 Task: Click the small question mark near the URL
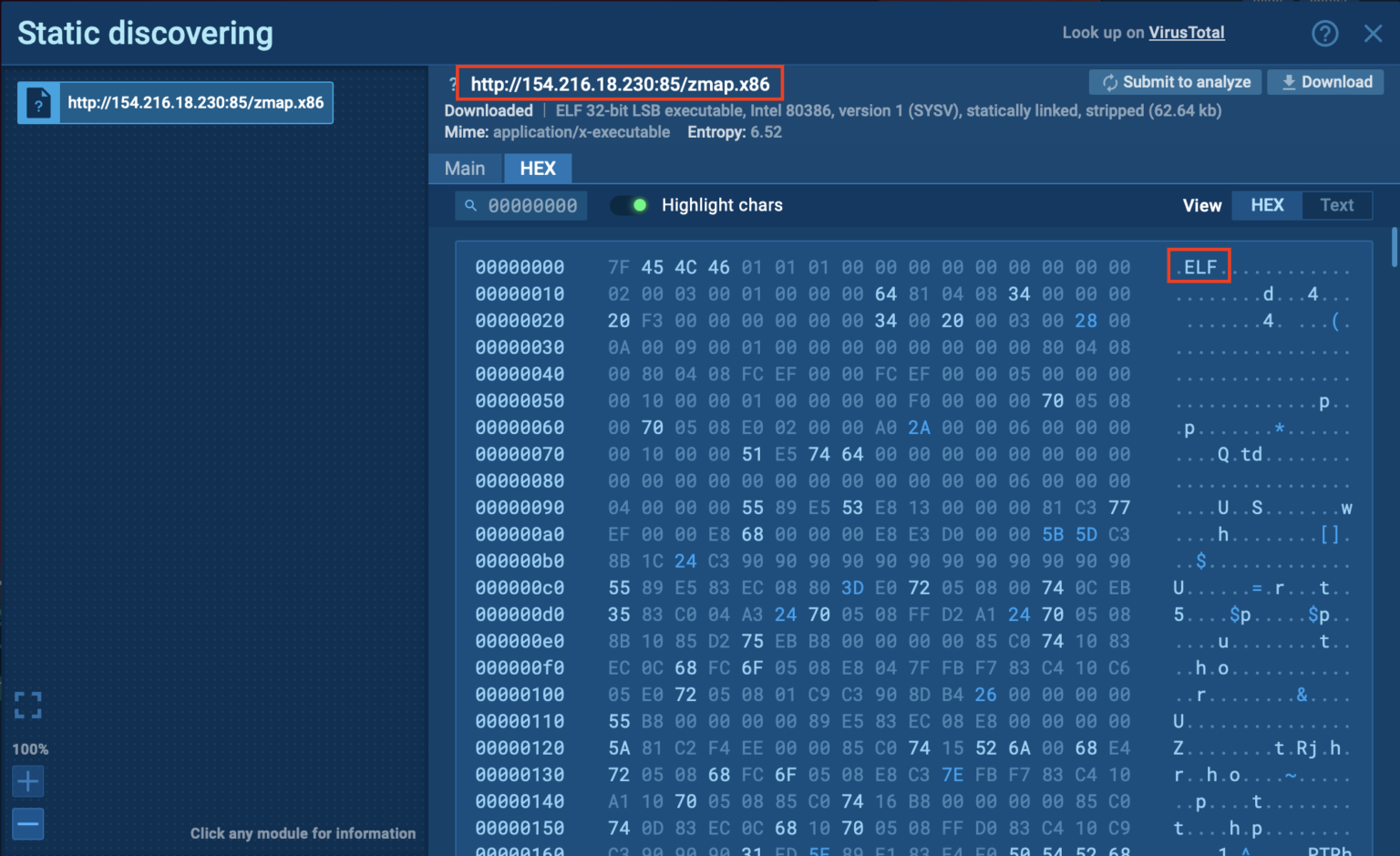coord(451,83)
